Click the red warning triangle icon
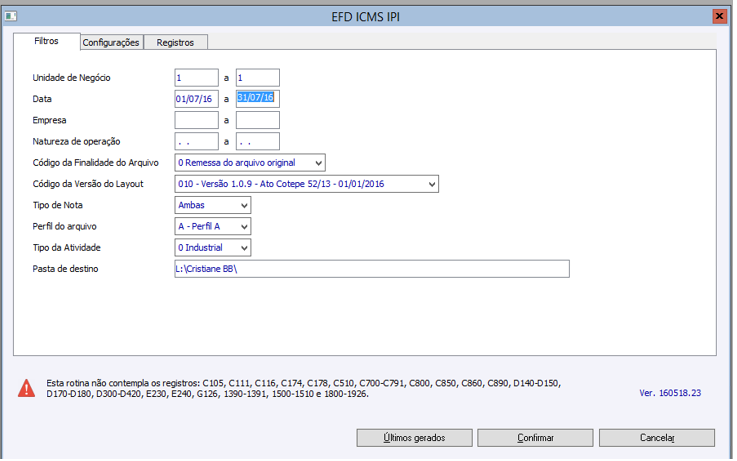Screen dimensions: 737x461 click(26, 388)
